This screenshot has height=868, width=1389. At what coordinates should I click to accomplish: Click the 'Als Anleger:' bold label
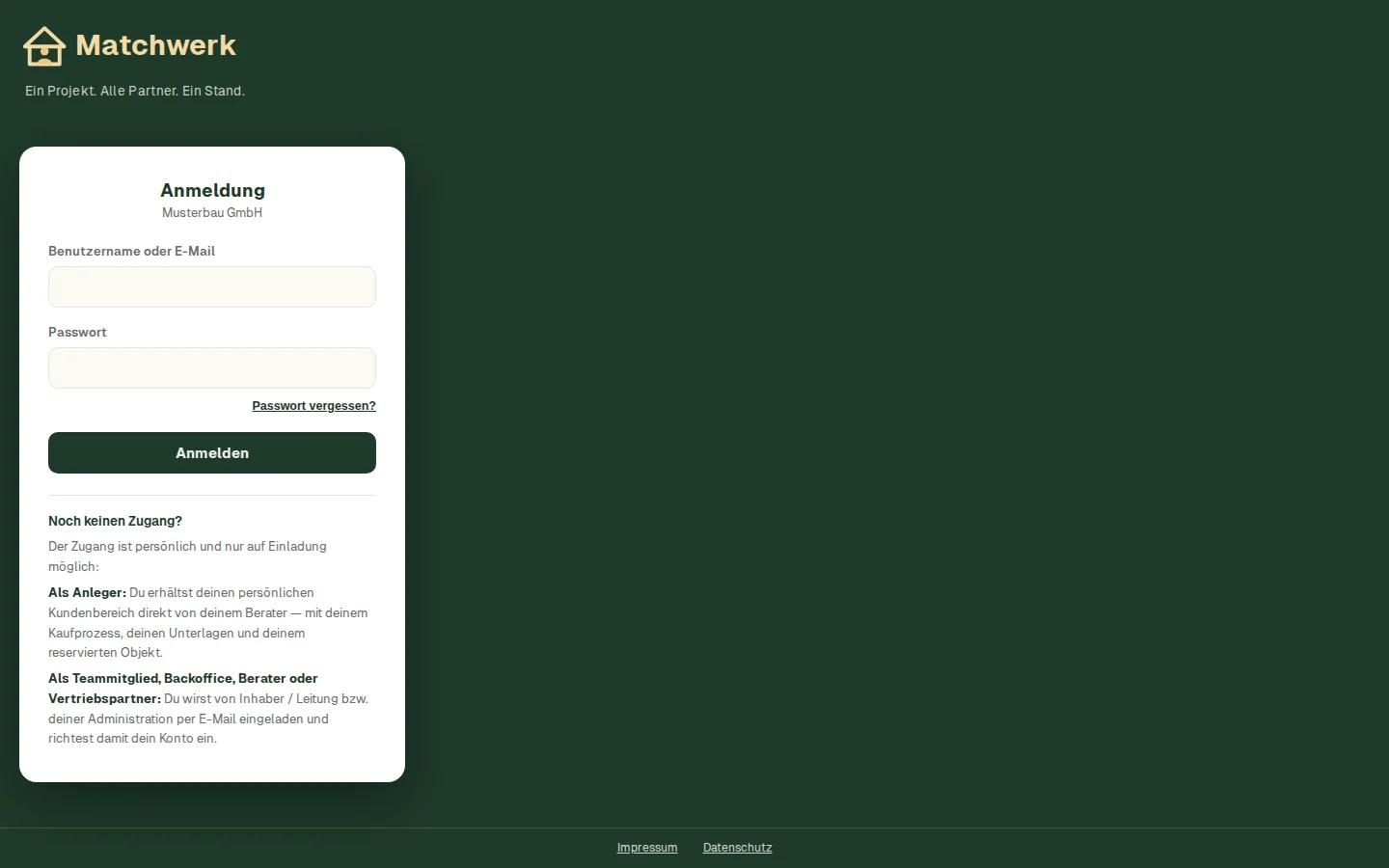point(87,592)
